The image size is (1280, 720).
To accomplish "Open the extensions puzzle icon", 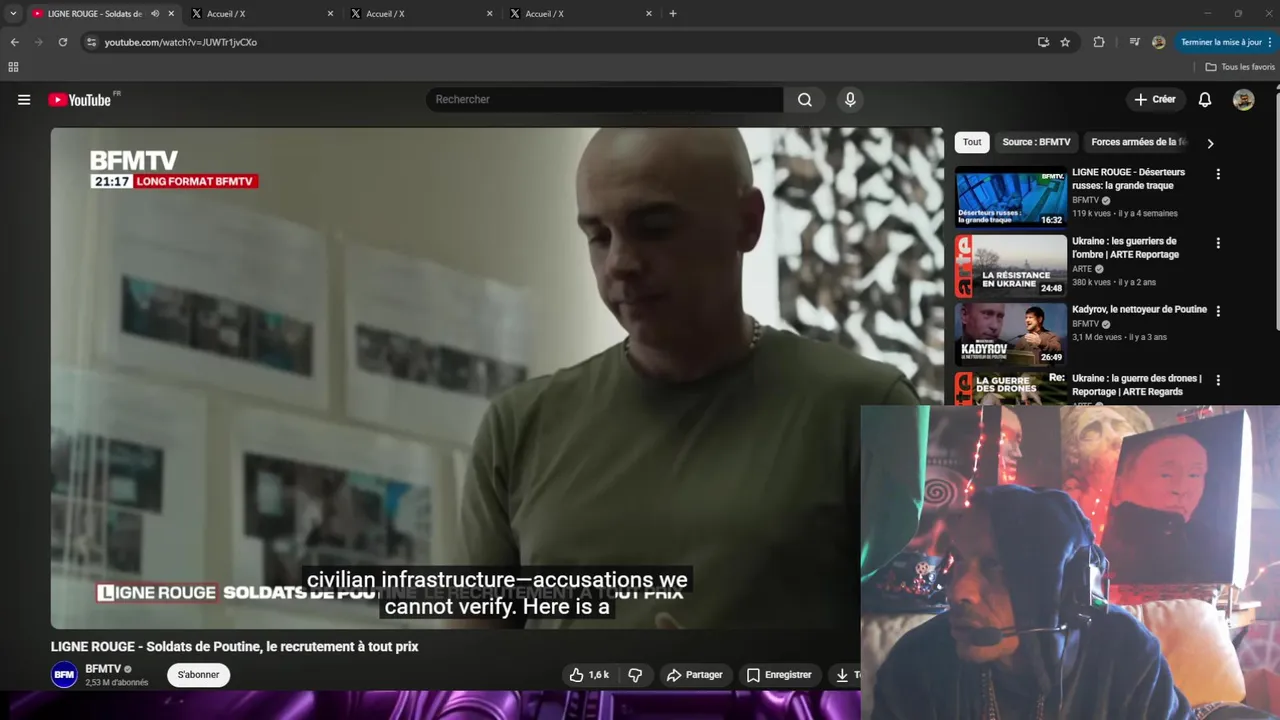I will pos(1099,42).
